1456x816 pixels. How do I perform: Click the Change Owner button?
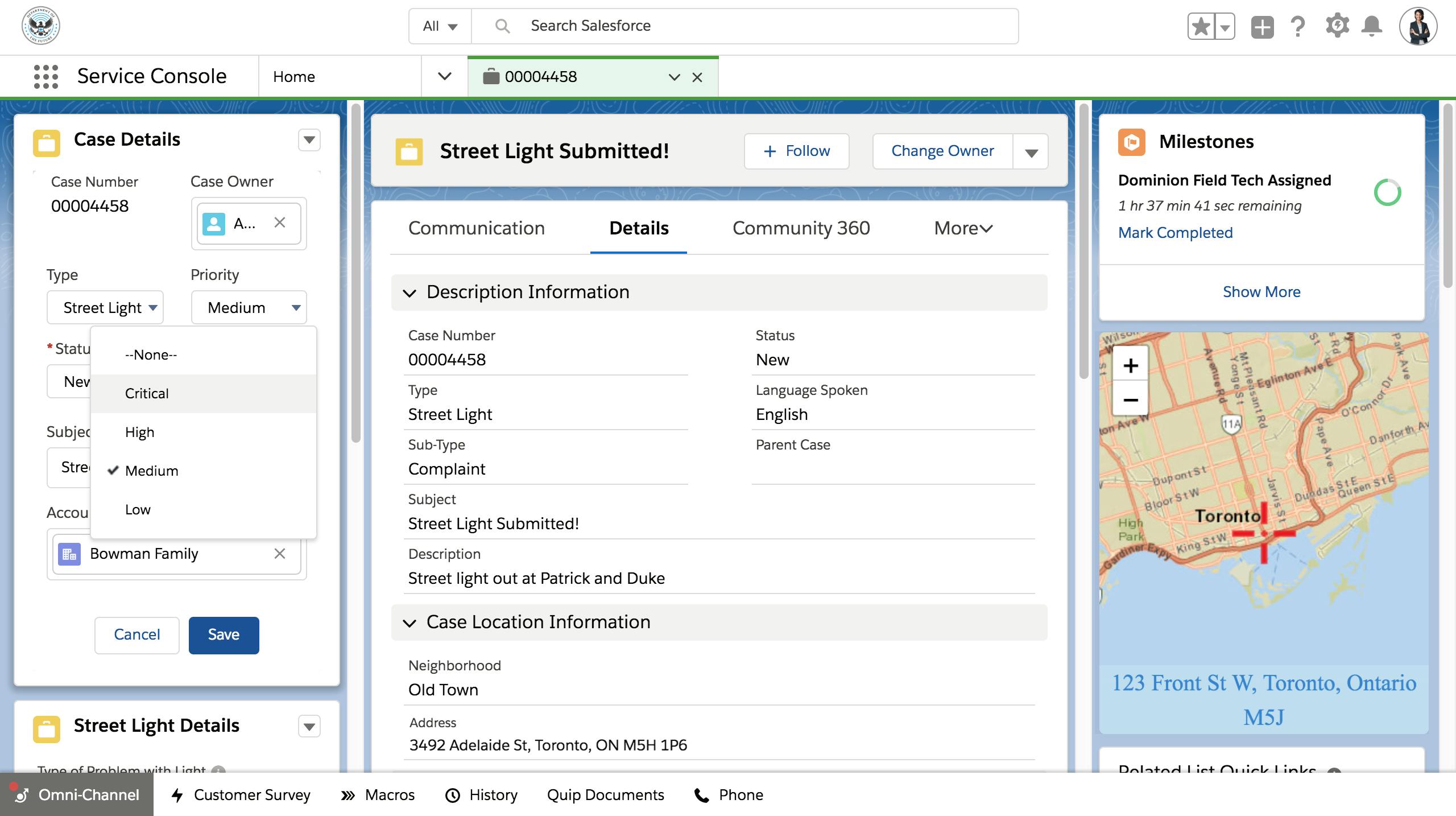[943, 151]
